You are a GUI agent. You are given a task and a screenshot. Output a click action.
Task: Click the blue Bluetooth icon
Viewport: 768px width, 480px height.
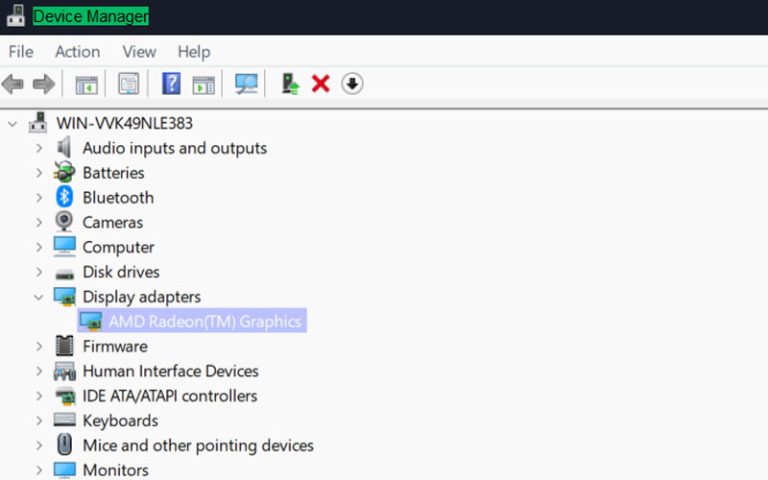coord(64,197)
